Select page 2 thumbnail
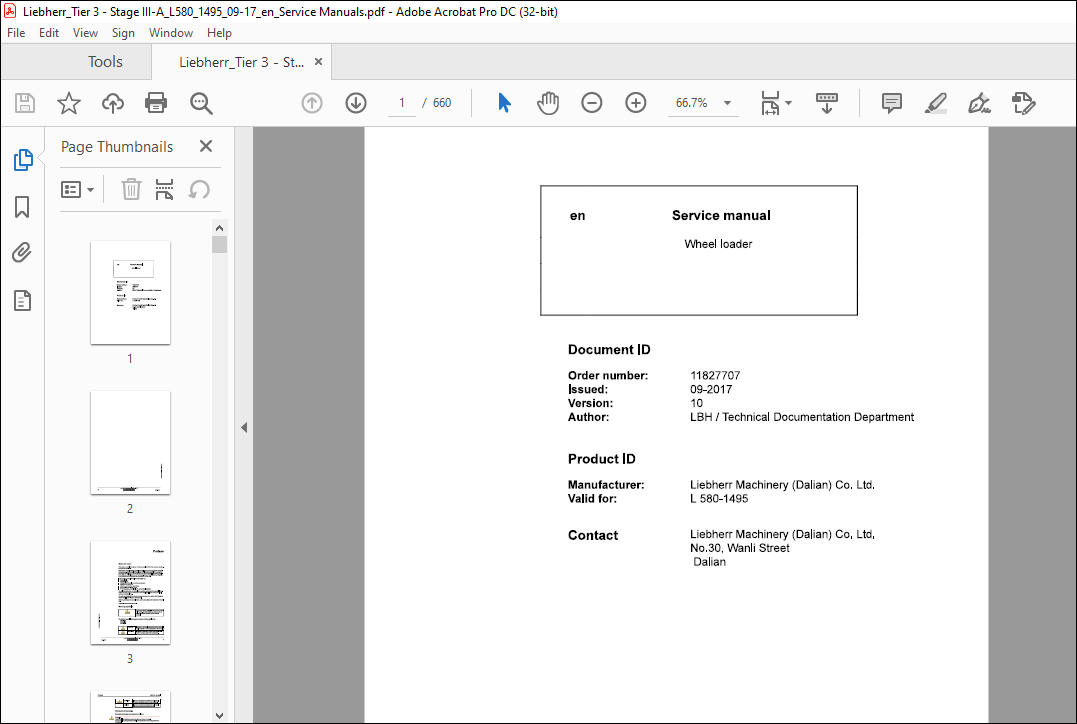 click(x=131, y=442)
